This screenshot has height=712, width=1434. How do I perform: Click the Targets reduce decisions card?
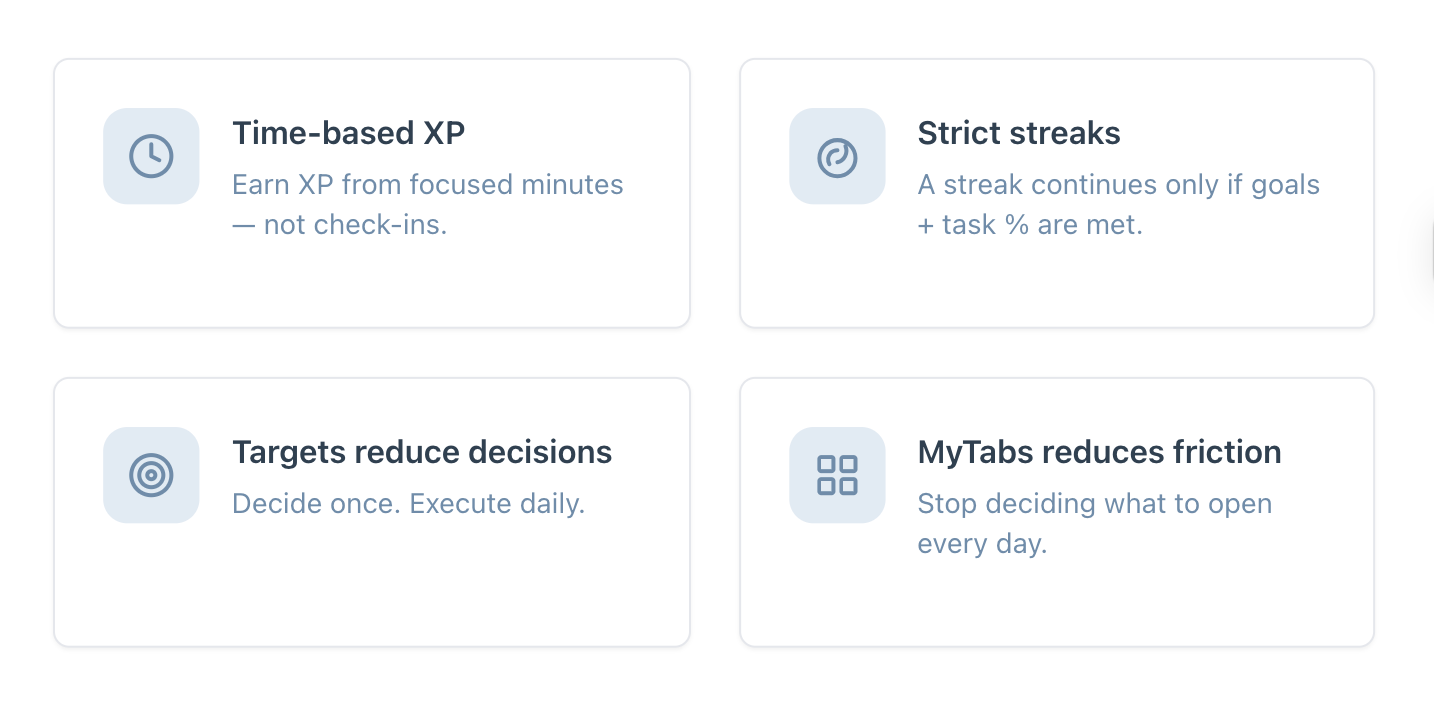(371, 511)
